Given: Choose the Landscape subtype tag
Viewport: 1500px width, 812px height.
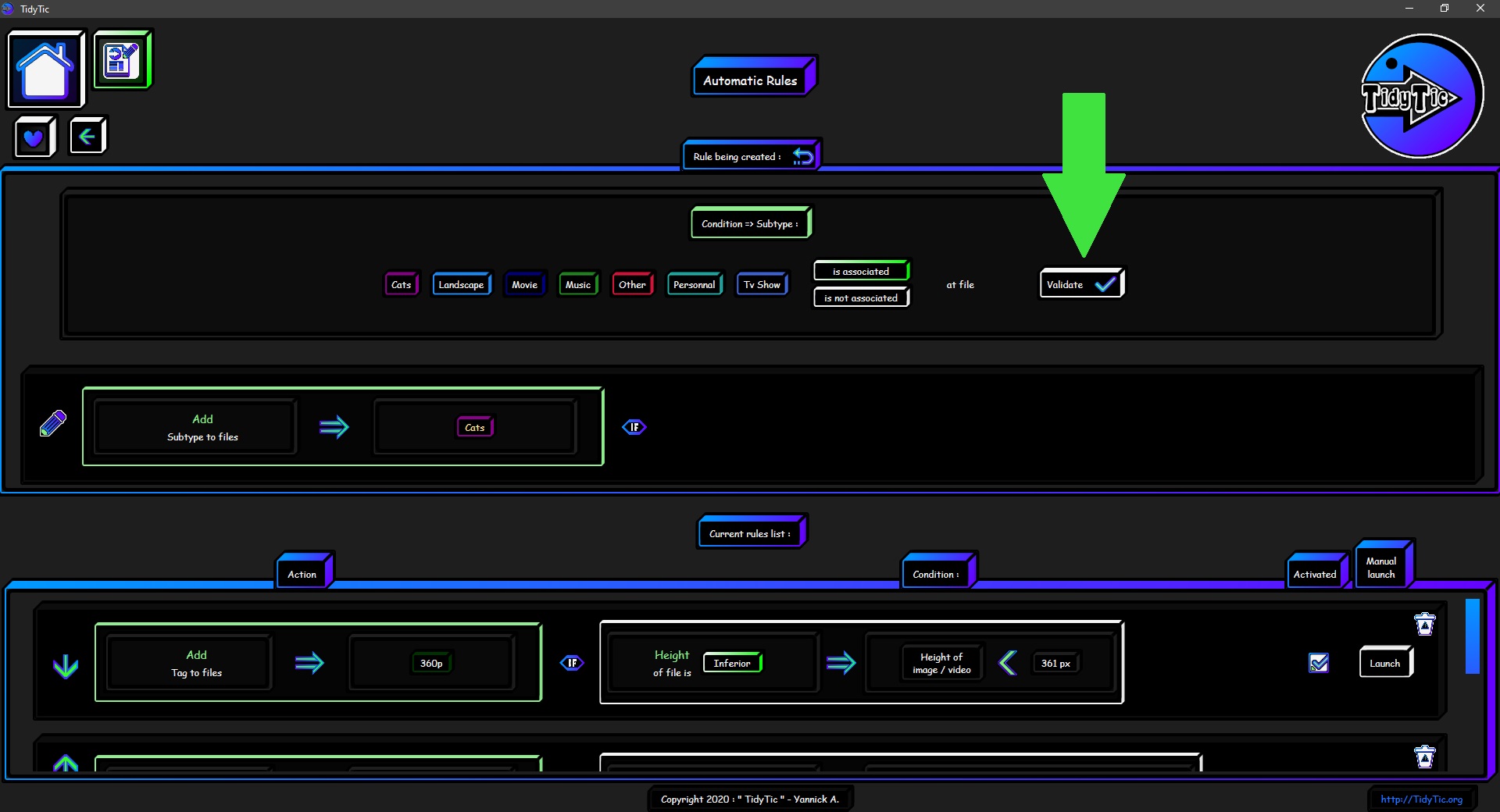Looking at the screenshot, I should (462, 284).
